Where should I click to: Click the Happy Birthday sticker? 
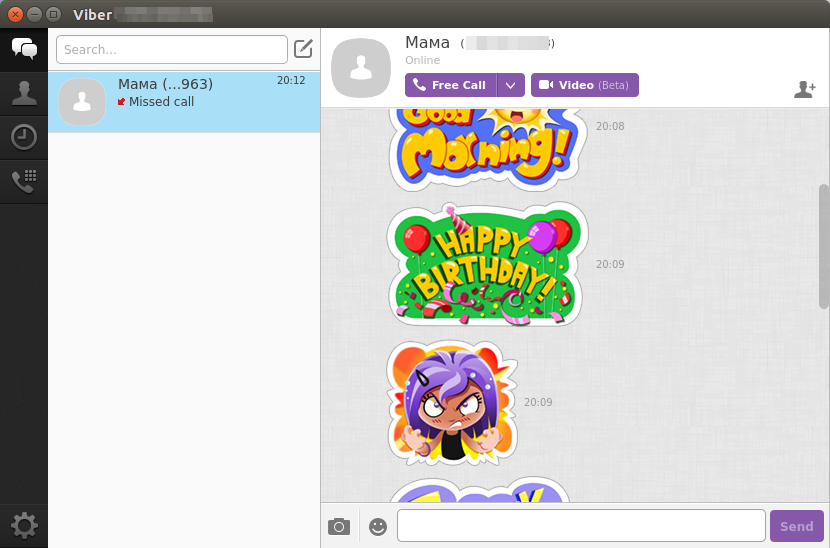tap(487, 264)
